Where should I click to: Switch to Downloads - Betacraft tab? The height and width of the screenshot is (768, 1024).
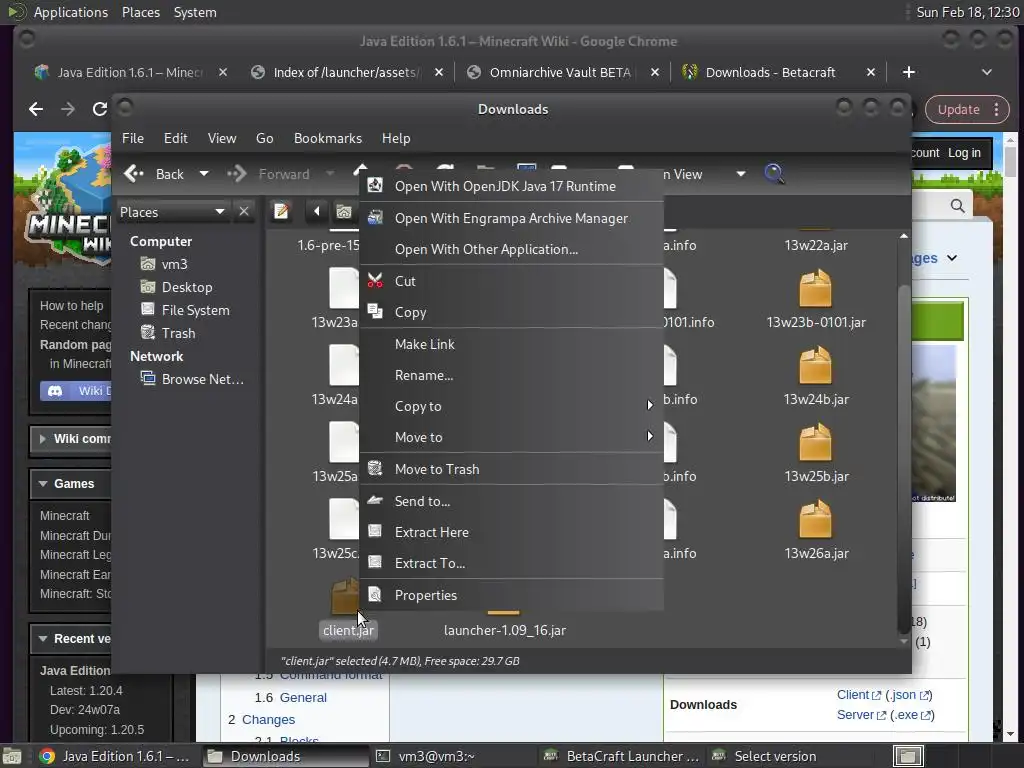click(x=777, y=72)
